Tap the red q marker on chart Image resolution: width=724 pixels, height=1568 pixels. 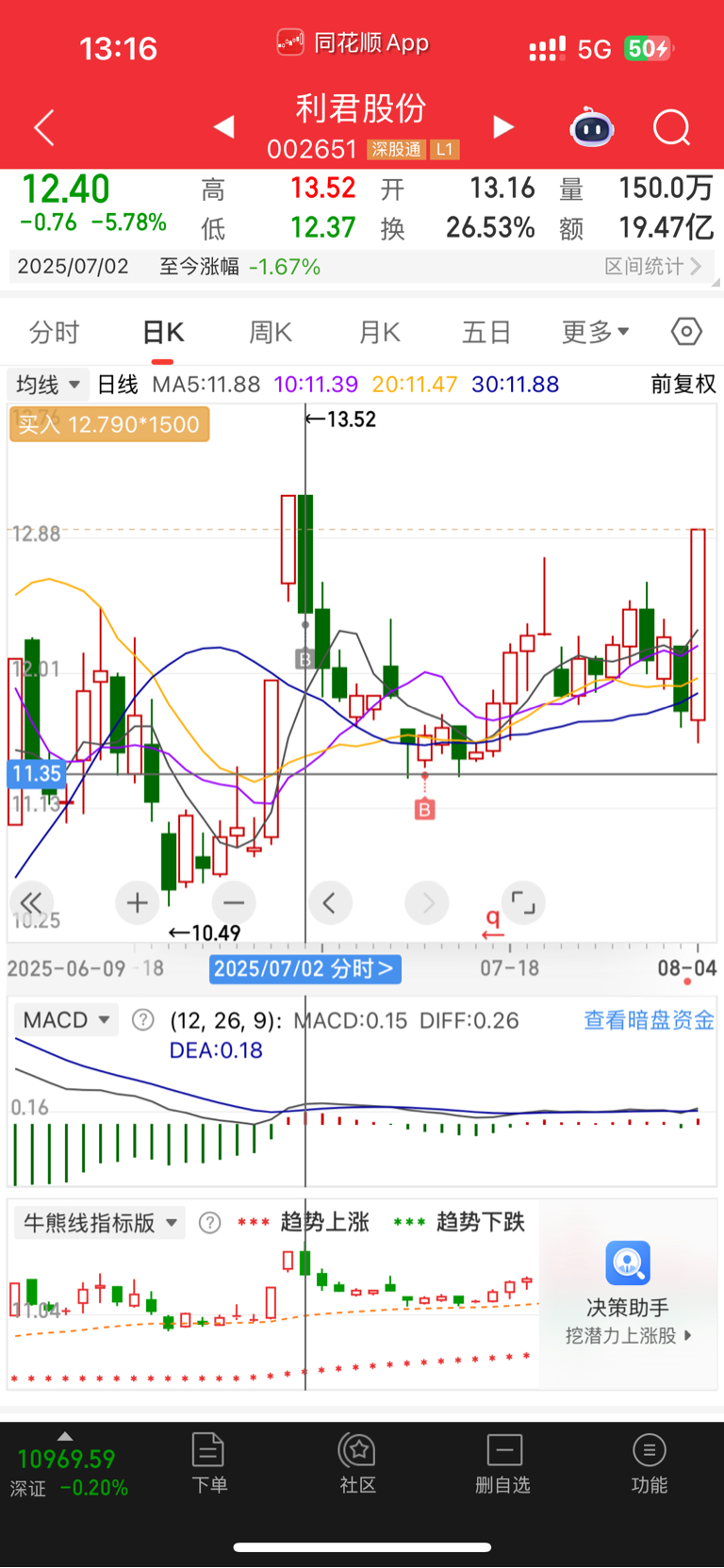pos(492,923)
